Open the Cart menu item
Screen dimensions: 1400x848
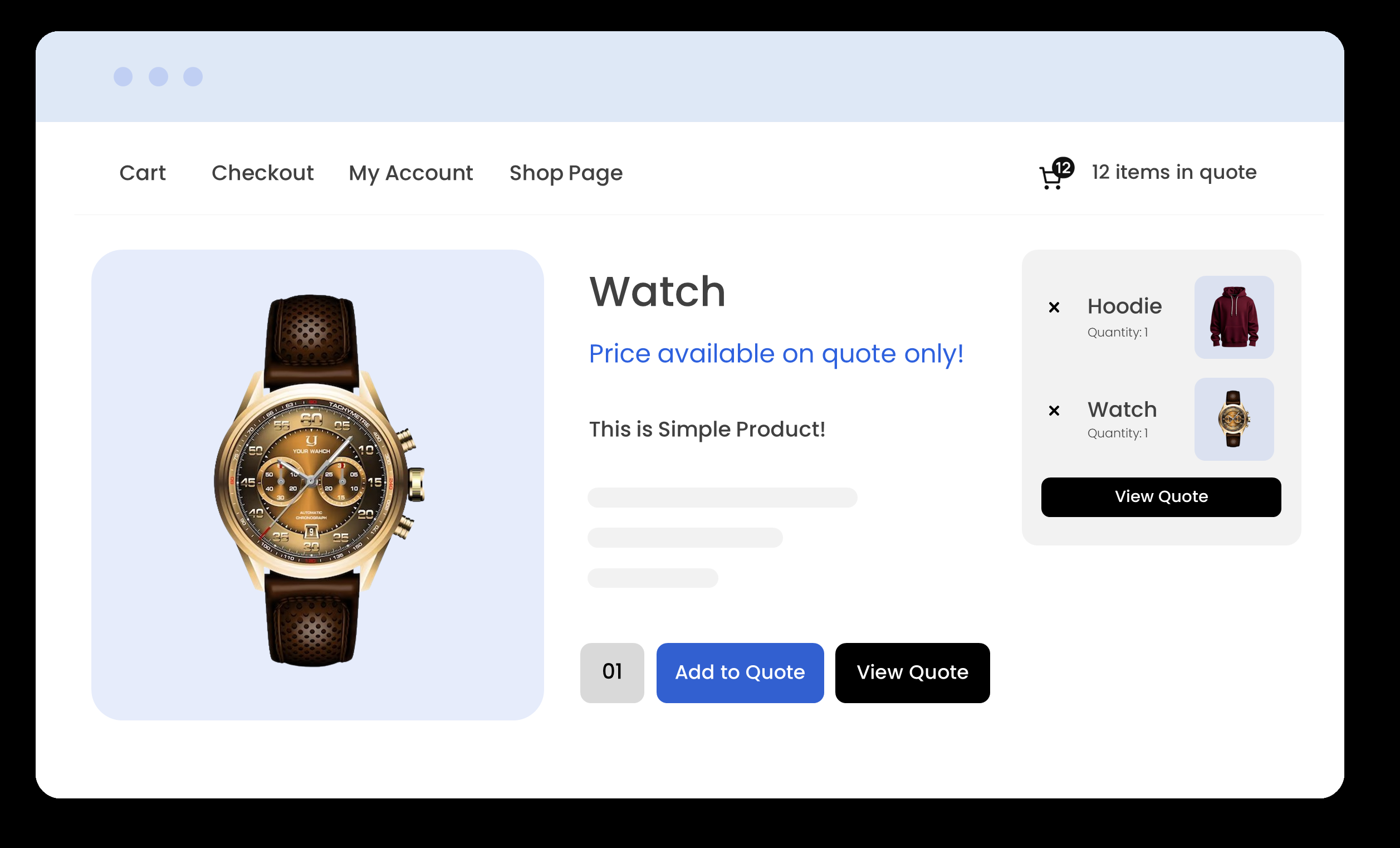(143, 173)
